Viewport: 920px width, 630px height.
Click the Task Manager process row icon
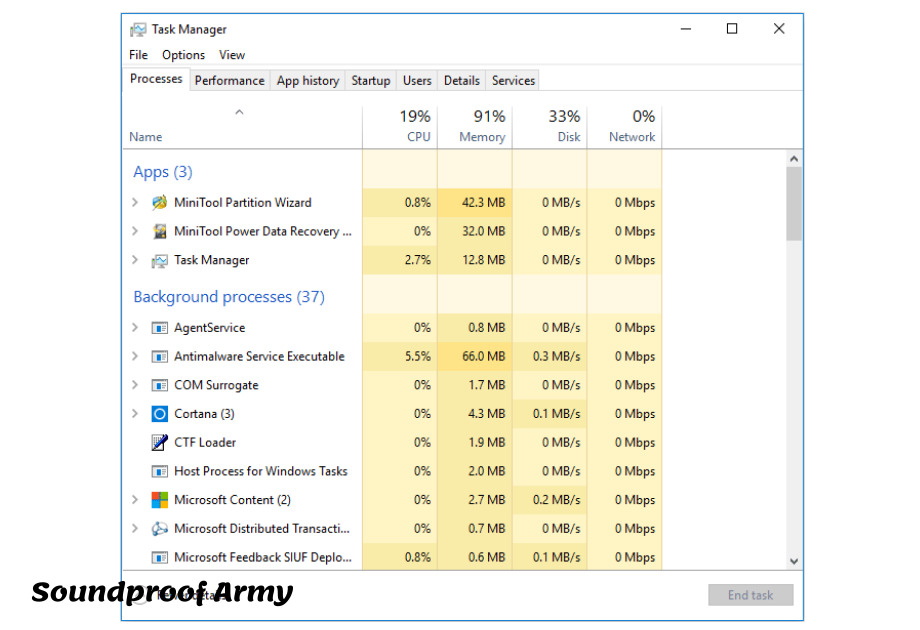(x=160, y=260)
